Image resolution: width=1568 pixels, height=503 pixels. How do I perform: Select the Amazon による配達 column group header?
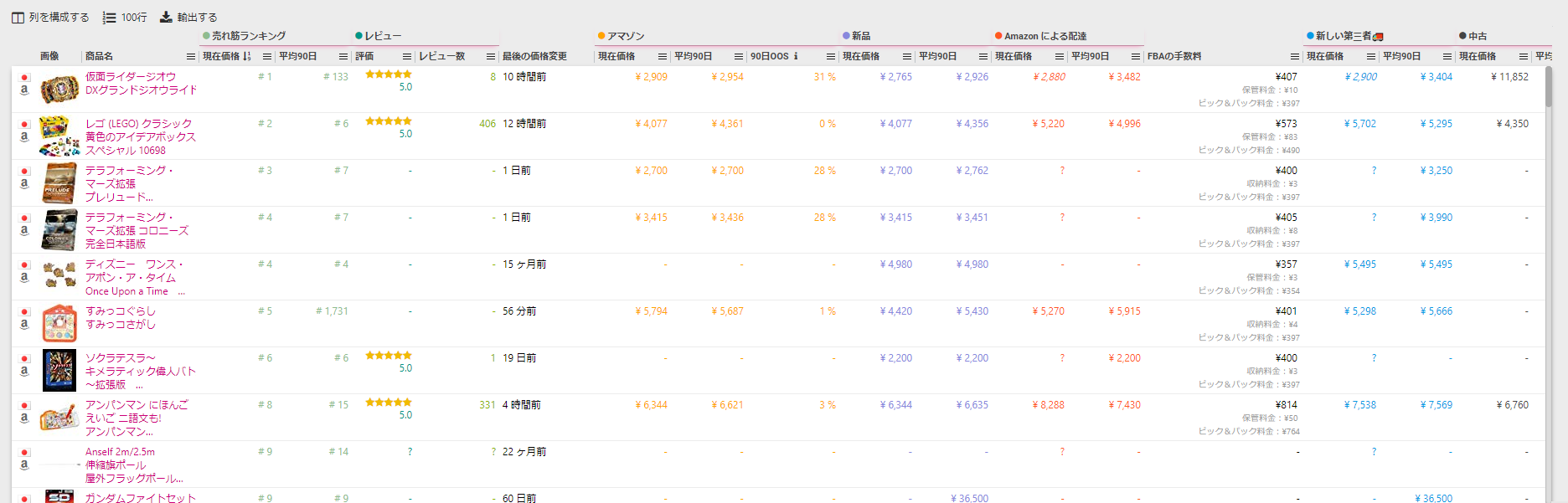coord(1044,36)
